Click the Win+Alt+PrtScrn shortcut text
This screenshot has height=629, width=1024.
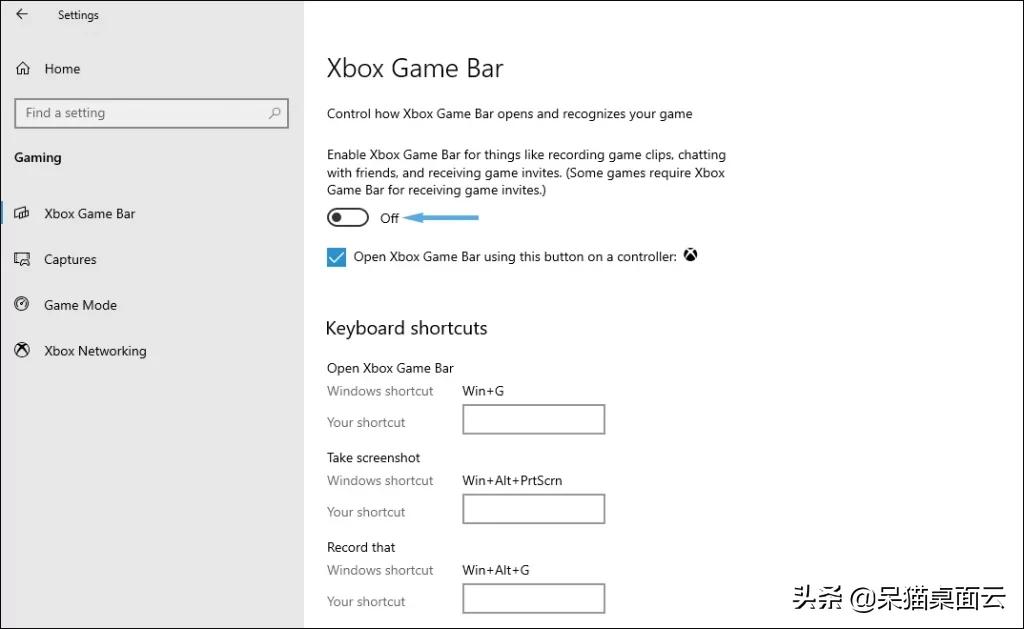point(512,480)
